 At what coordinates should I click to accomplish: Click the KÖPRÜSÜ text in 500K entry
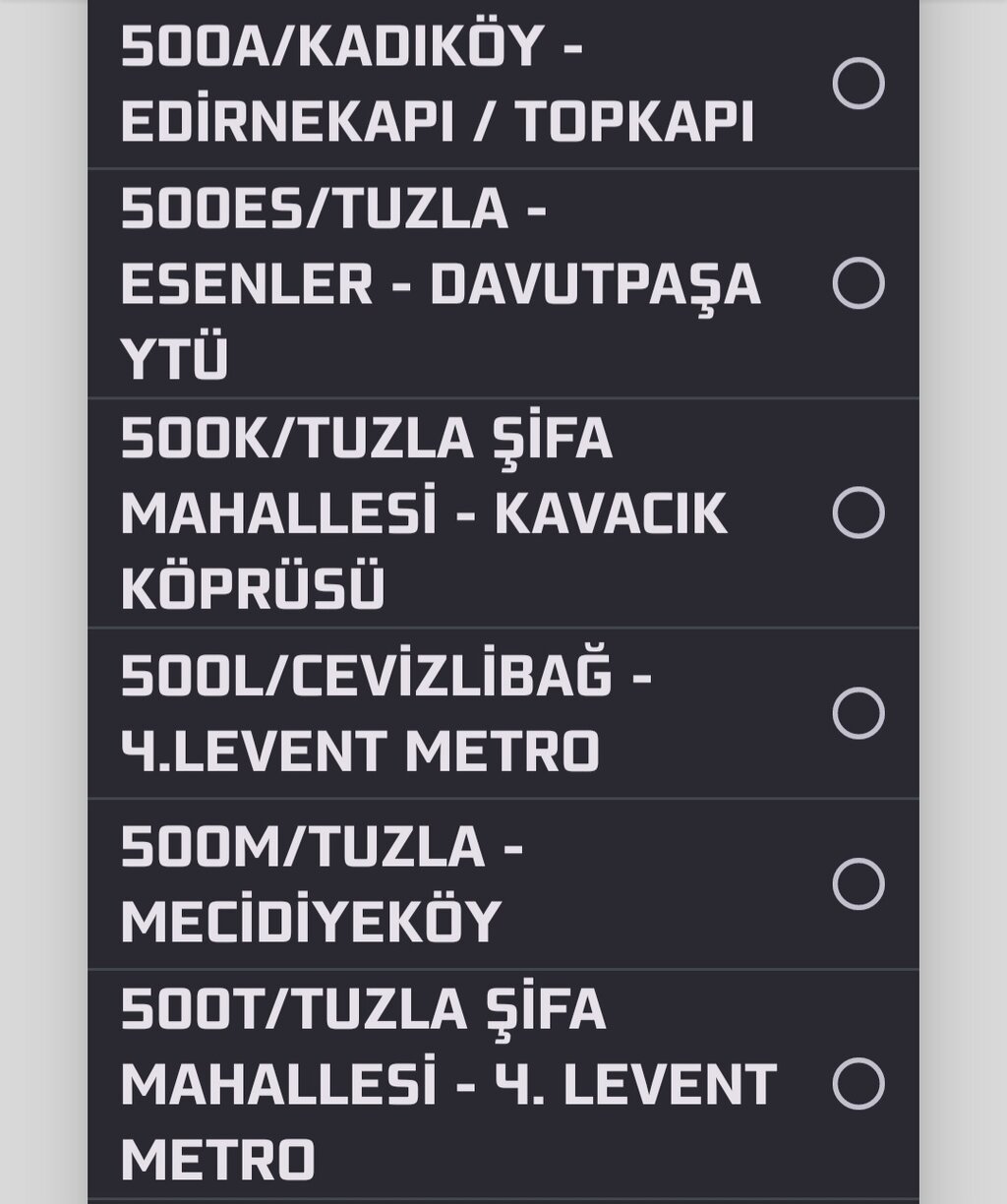click(252, 588)
